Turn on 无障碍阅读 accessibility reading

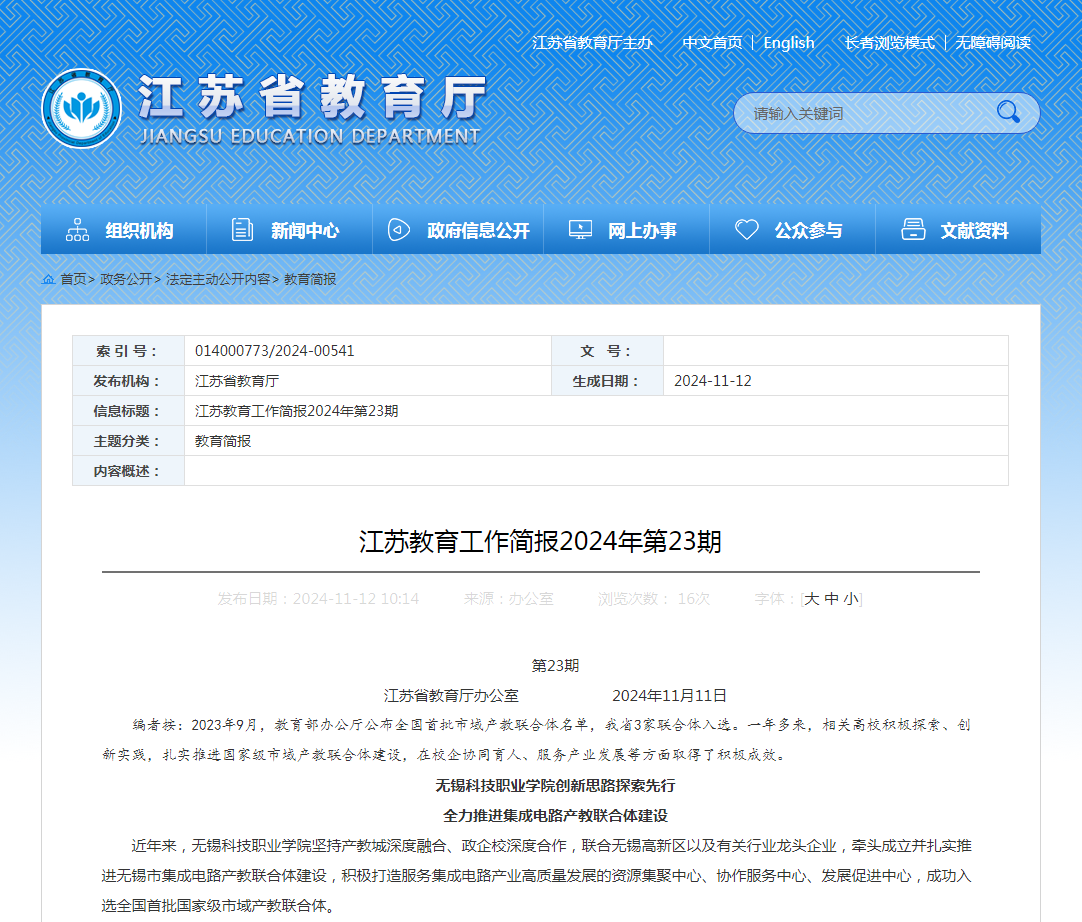click(x=992, y=43)
